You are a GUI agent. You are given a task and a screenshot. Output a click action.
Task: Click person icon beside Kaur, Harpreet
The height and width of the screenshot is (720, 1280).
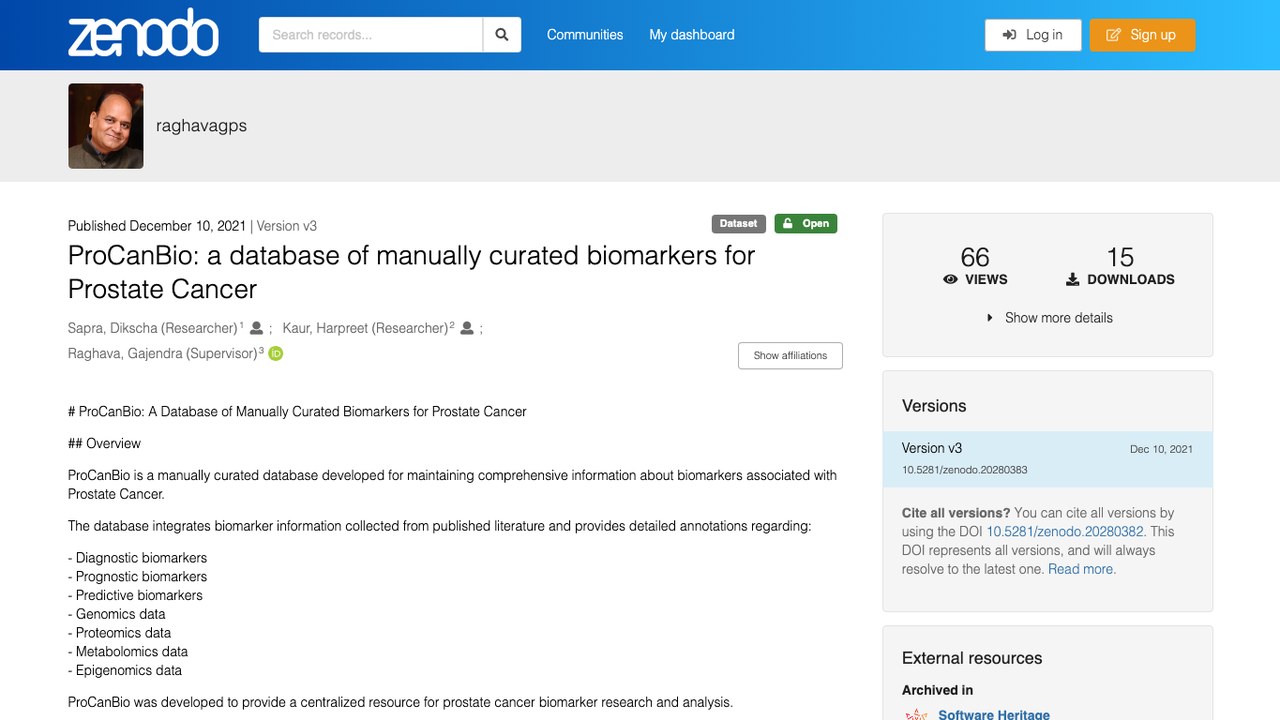(x=467, y=328)
